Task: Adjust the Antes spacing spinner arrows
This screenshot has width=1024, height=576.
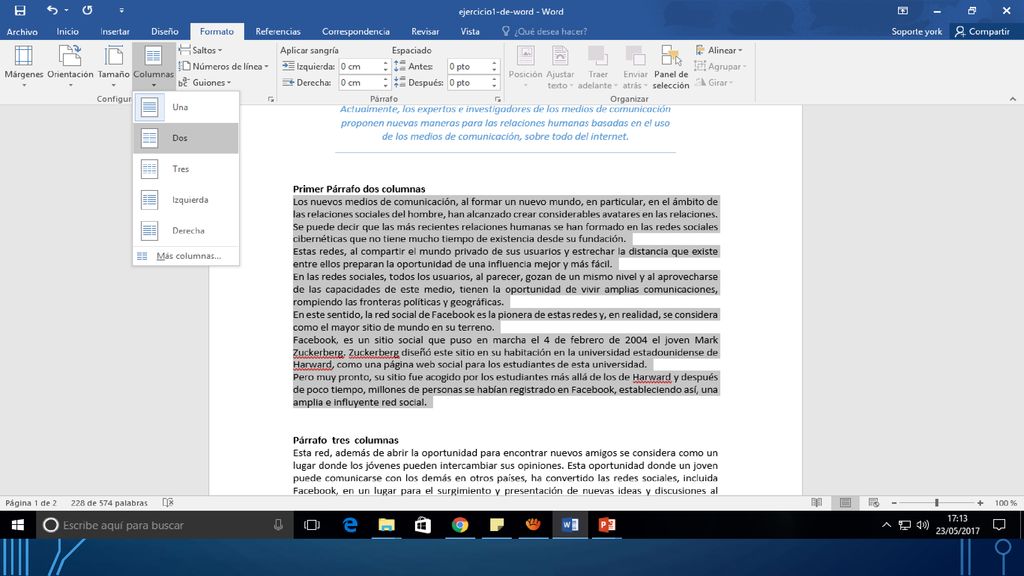Action: 494,67
